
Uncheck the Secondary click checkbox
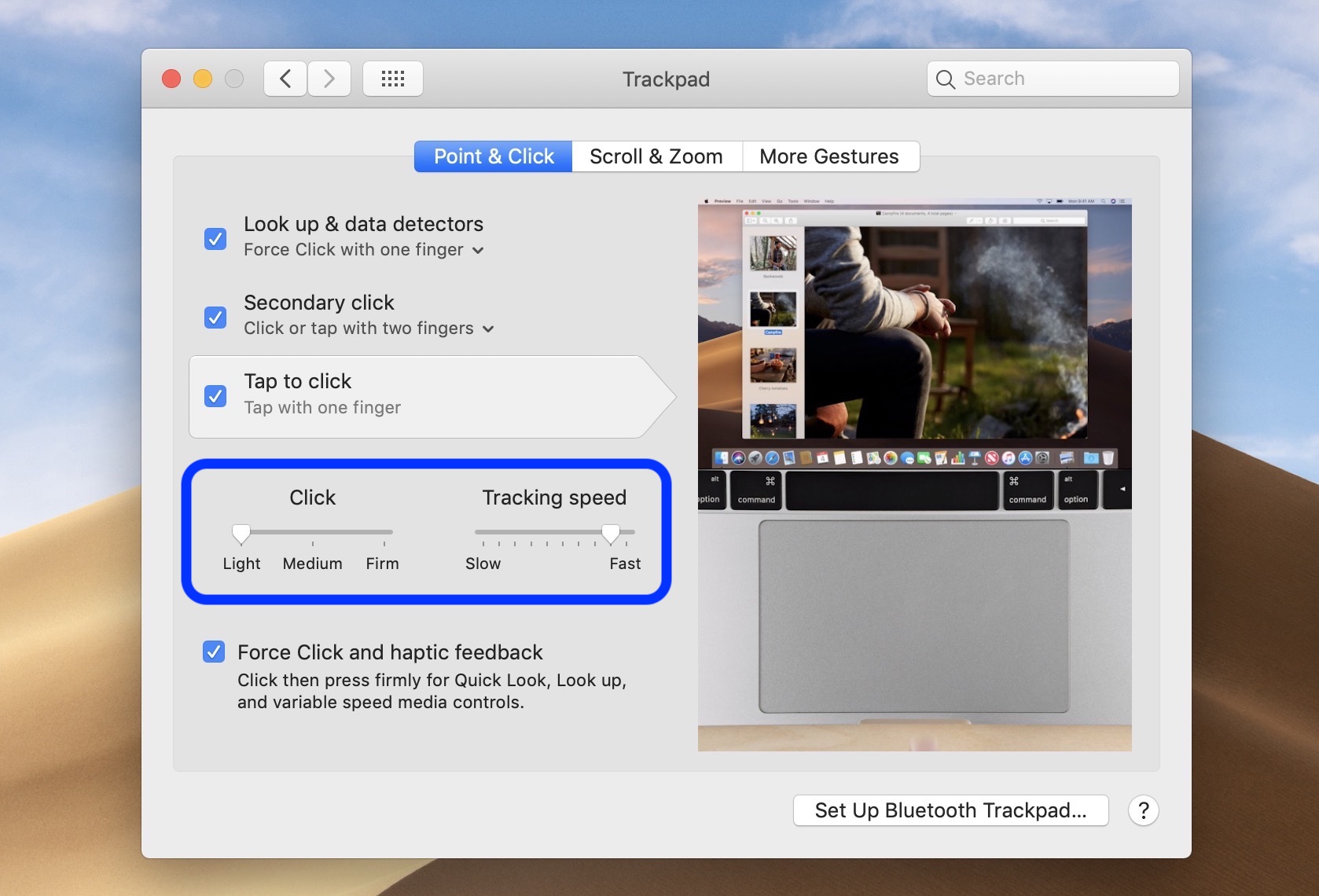point(215,318)
